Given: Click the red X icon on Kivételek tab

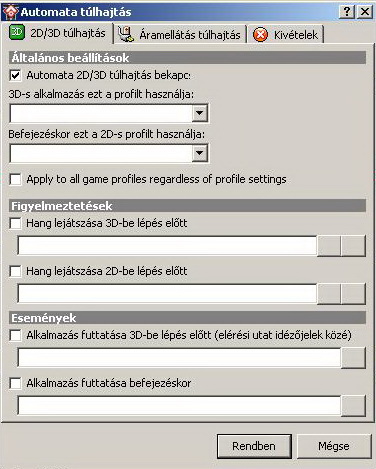Looking at the screenshot, I should pyautogui.click(x=260, y=35).
